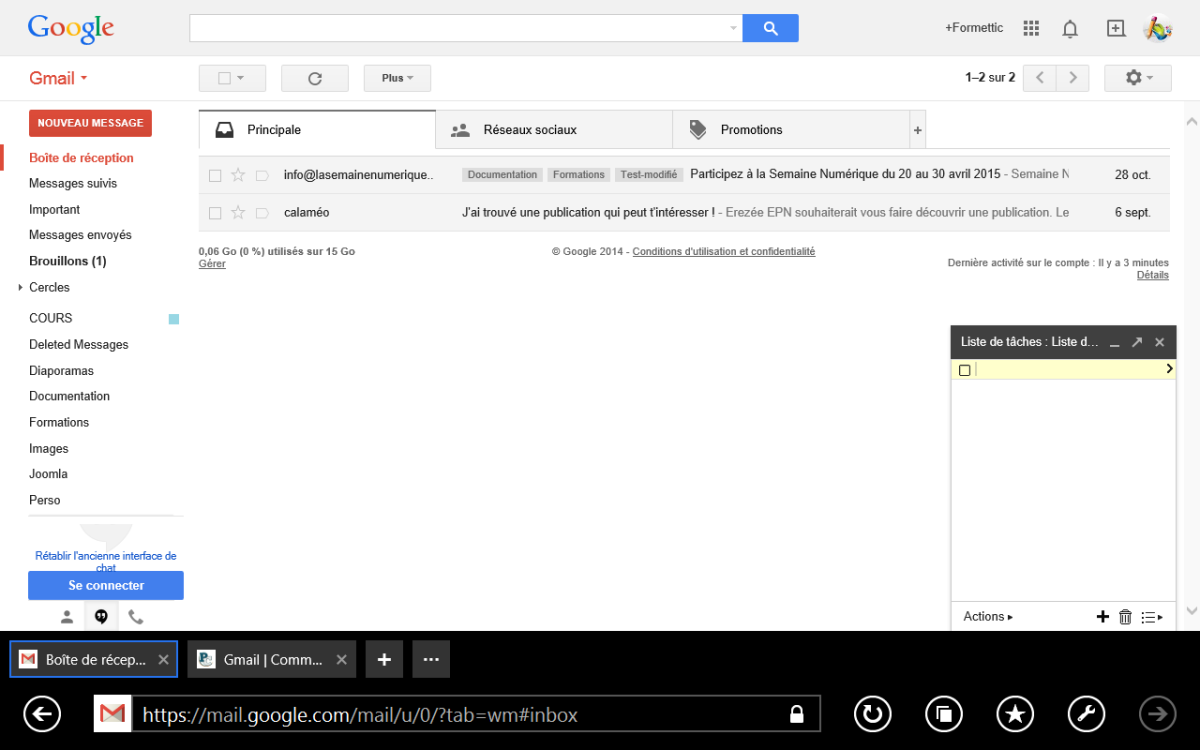Open the tasks Actions menu

tap(988, 617)
